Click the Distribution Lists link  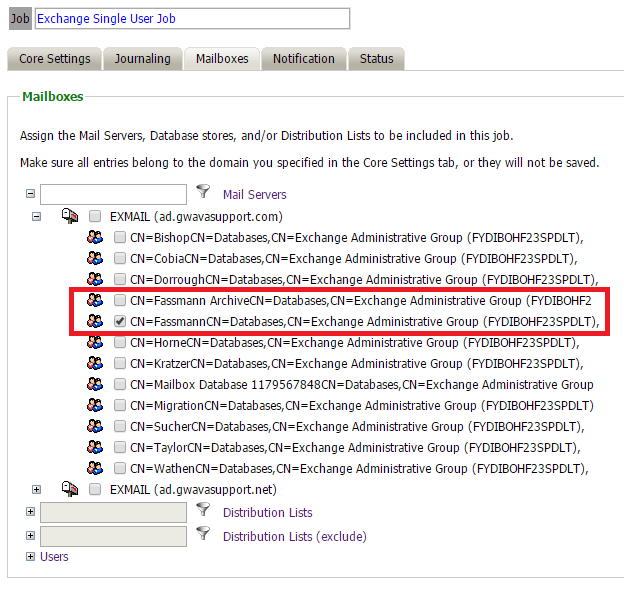coord(267,512)
